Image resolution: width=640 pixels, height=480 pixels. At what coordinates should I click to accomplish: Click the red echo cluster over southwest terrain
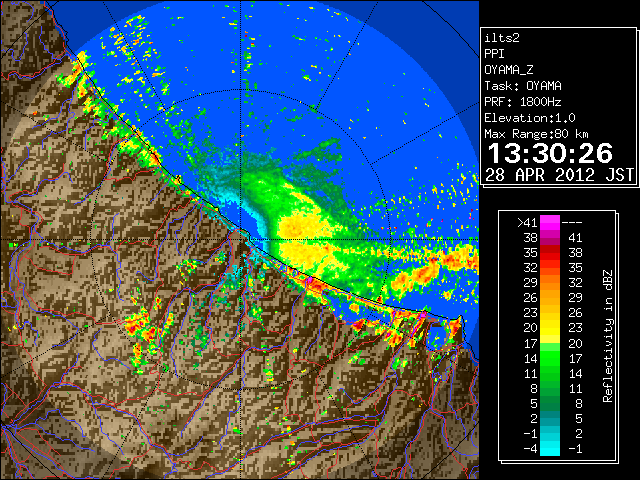[x=141, y=327]
